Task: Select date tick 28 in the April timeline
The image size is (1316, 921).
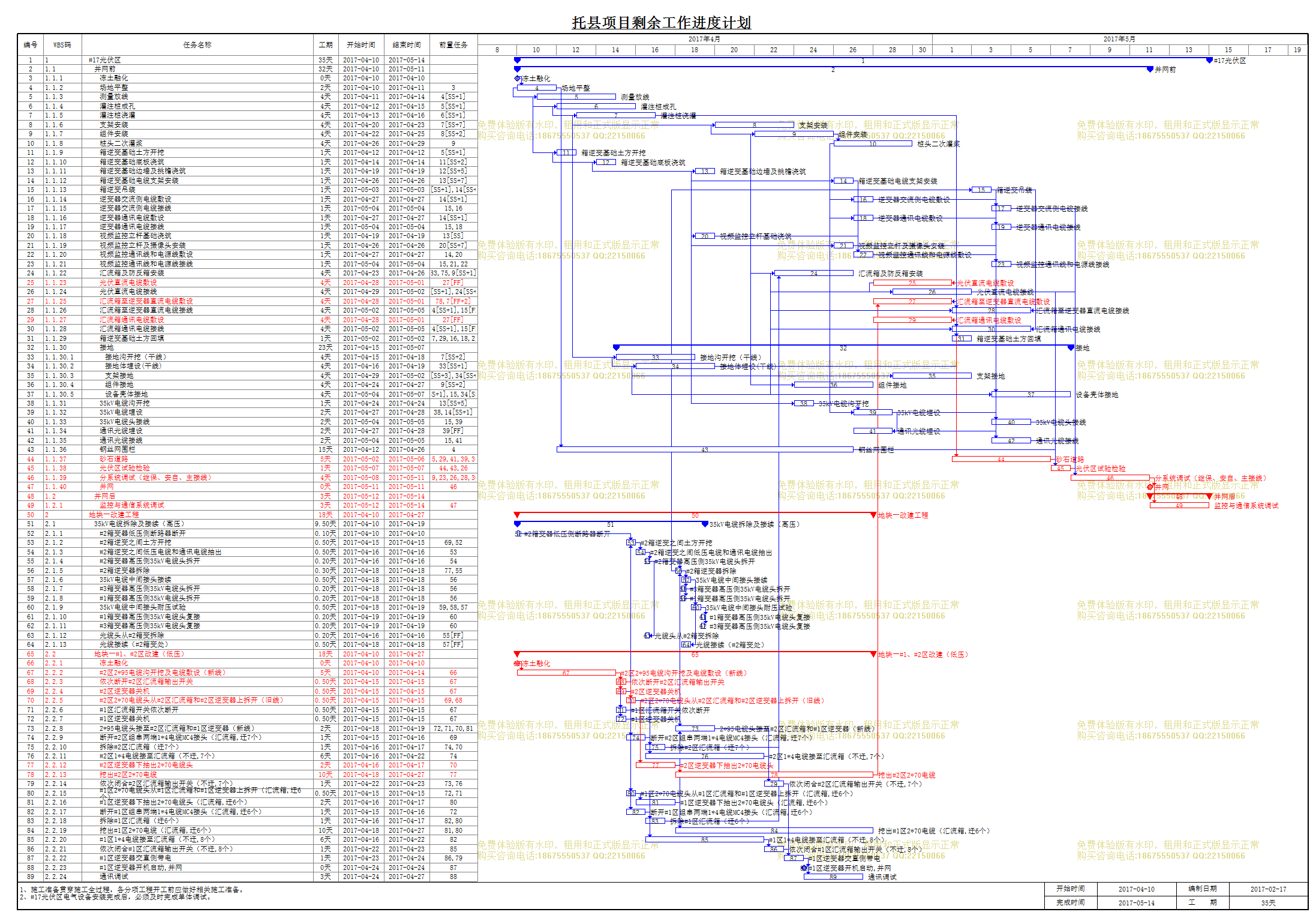Action: (x=893, y=50)
